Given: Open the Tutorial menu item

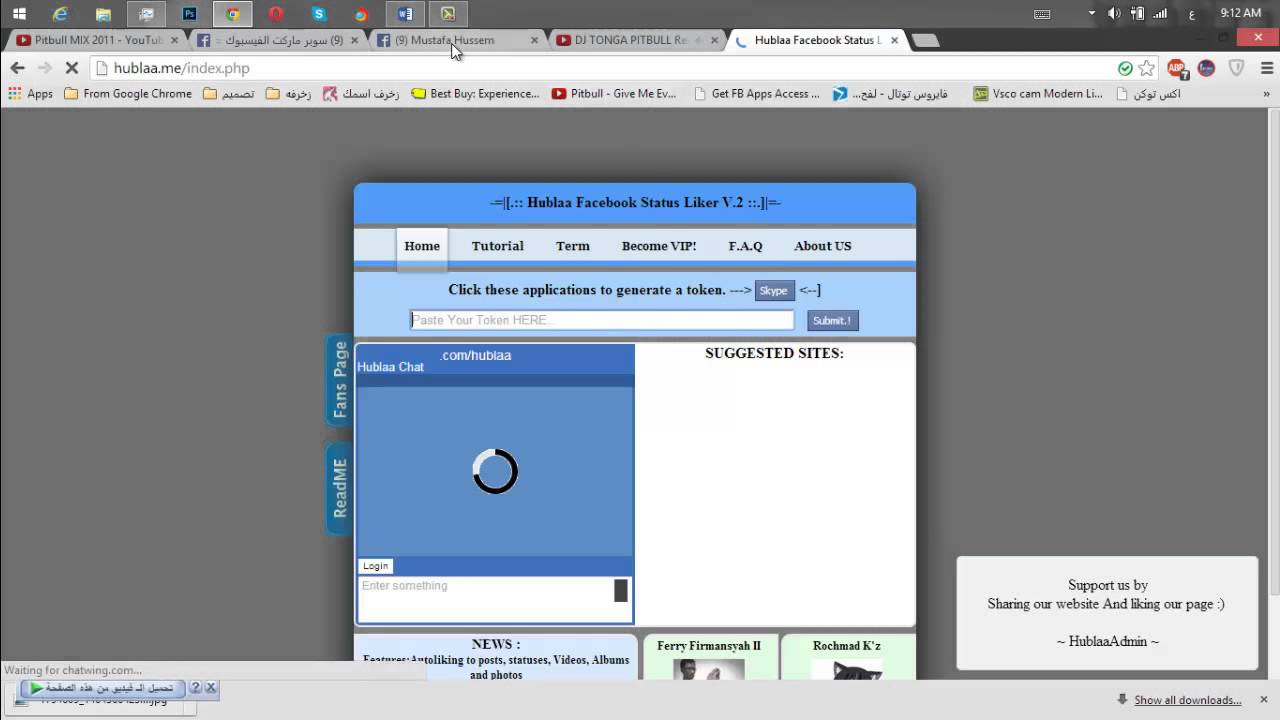Looking at the screenshot, I should click(498, 246).
